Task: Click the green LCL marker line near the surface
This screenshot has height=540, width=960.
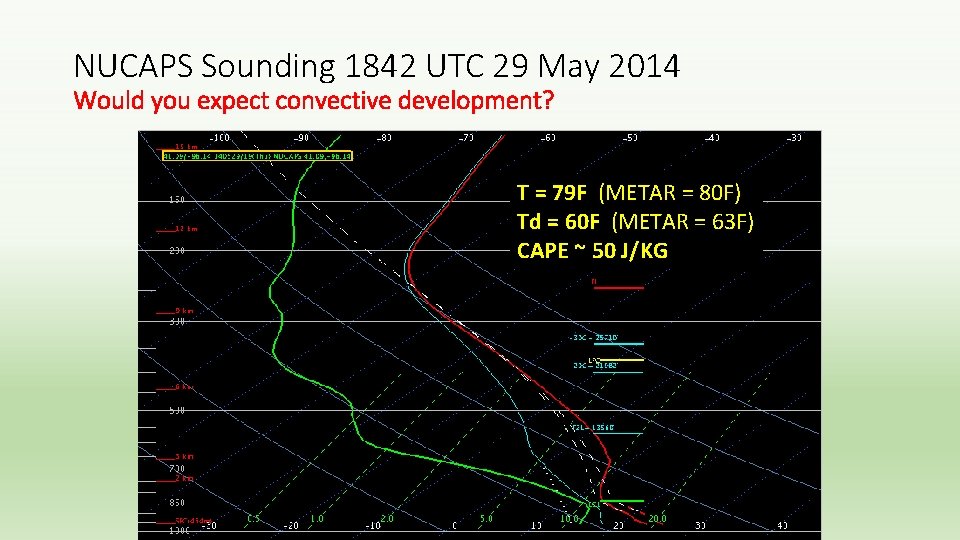Action: click(621, 501)
